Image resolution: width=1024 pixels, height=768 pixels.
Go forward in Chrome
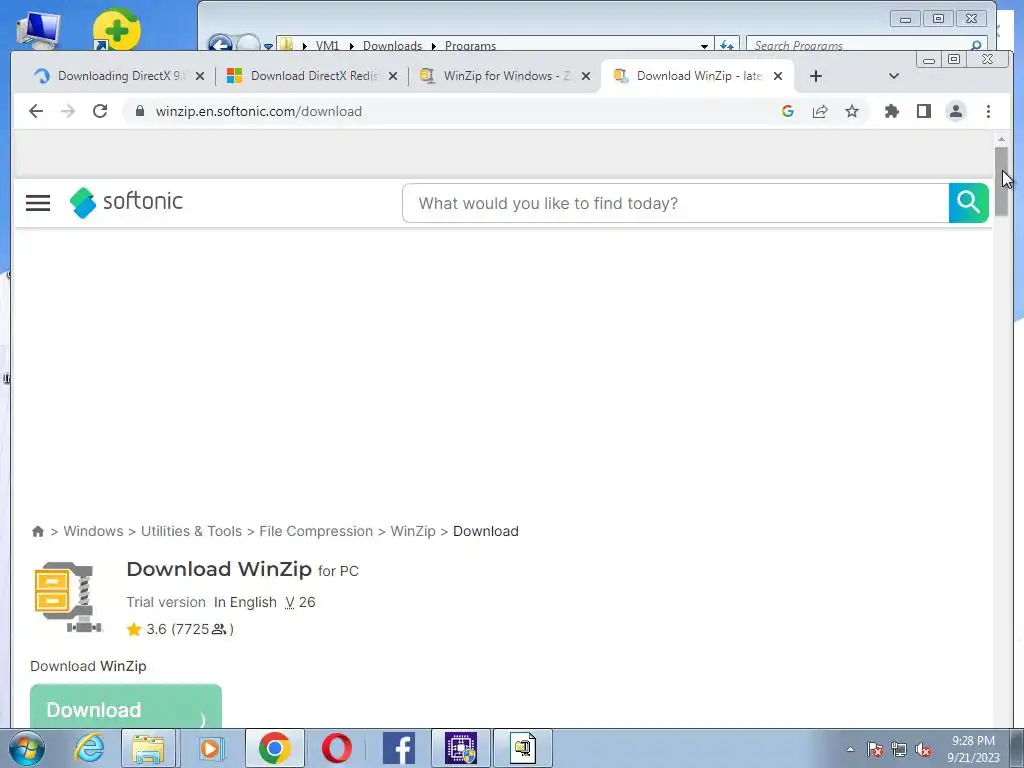pyautogui.click(x=68, y=111)
